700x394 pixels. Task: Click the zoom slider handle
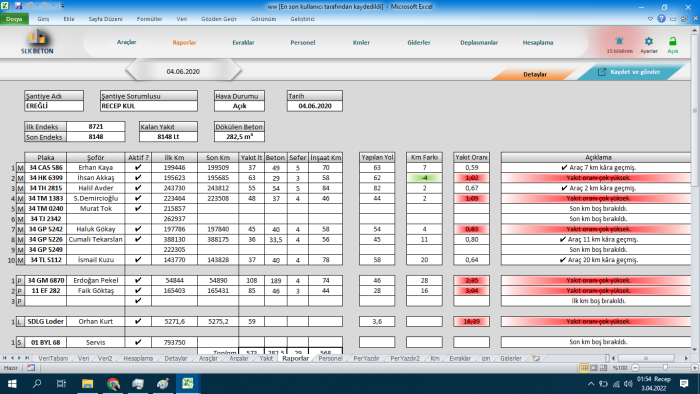[x=665, y=368]
